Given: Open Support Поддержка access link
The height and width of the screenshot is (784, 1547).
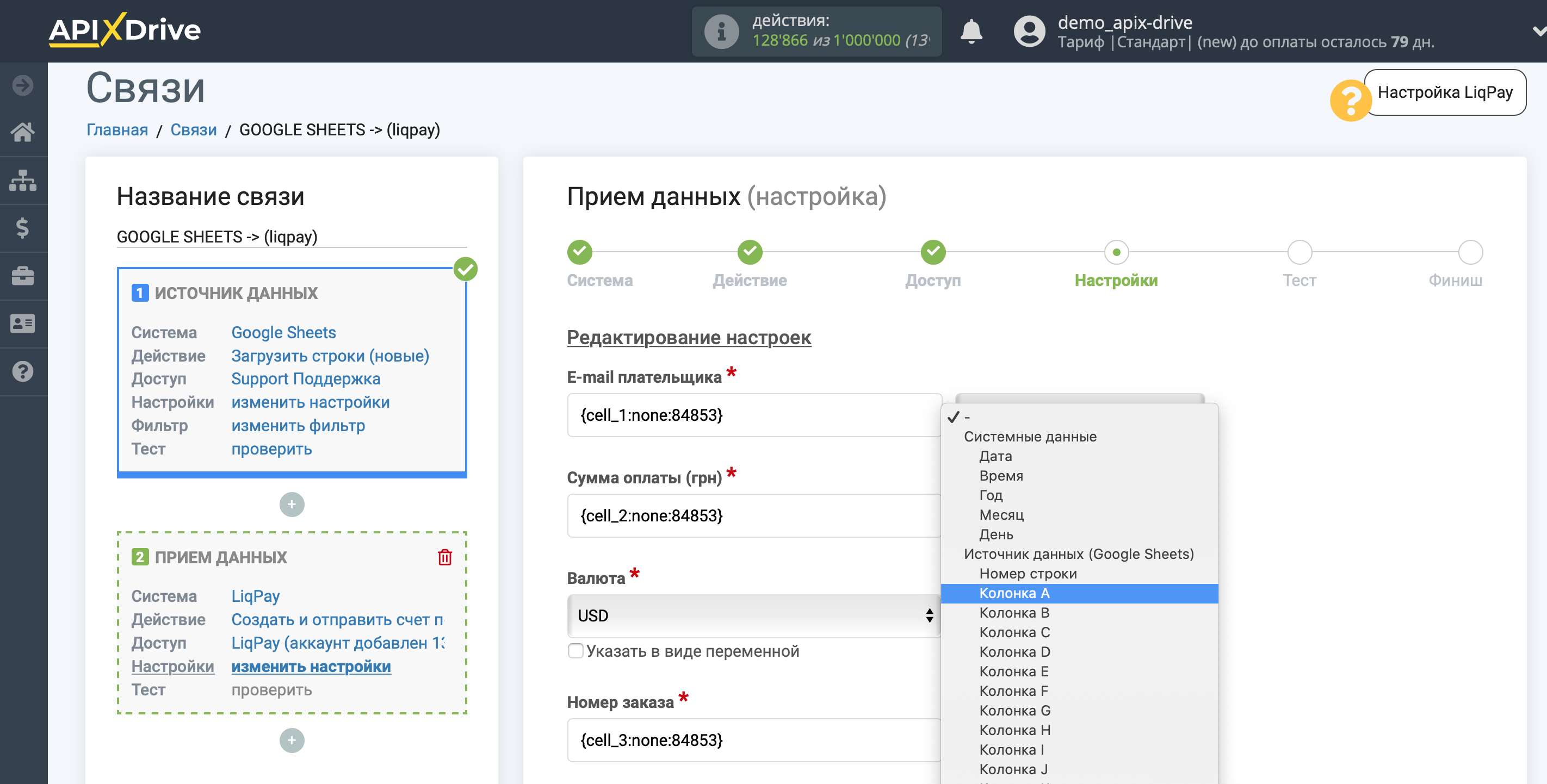Looking at the screenshot, I should [306, 379].
